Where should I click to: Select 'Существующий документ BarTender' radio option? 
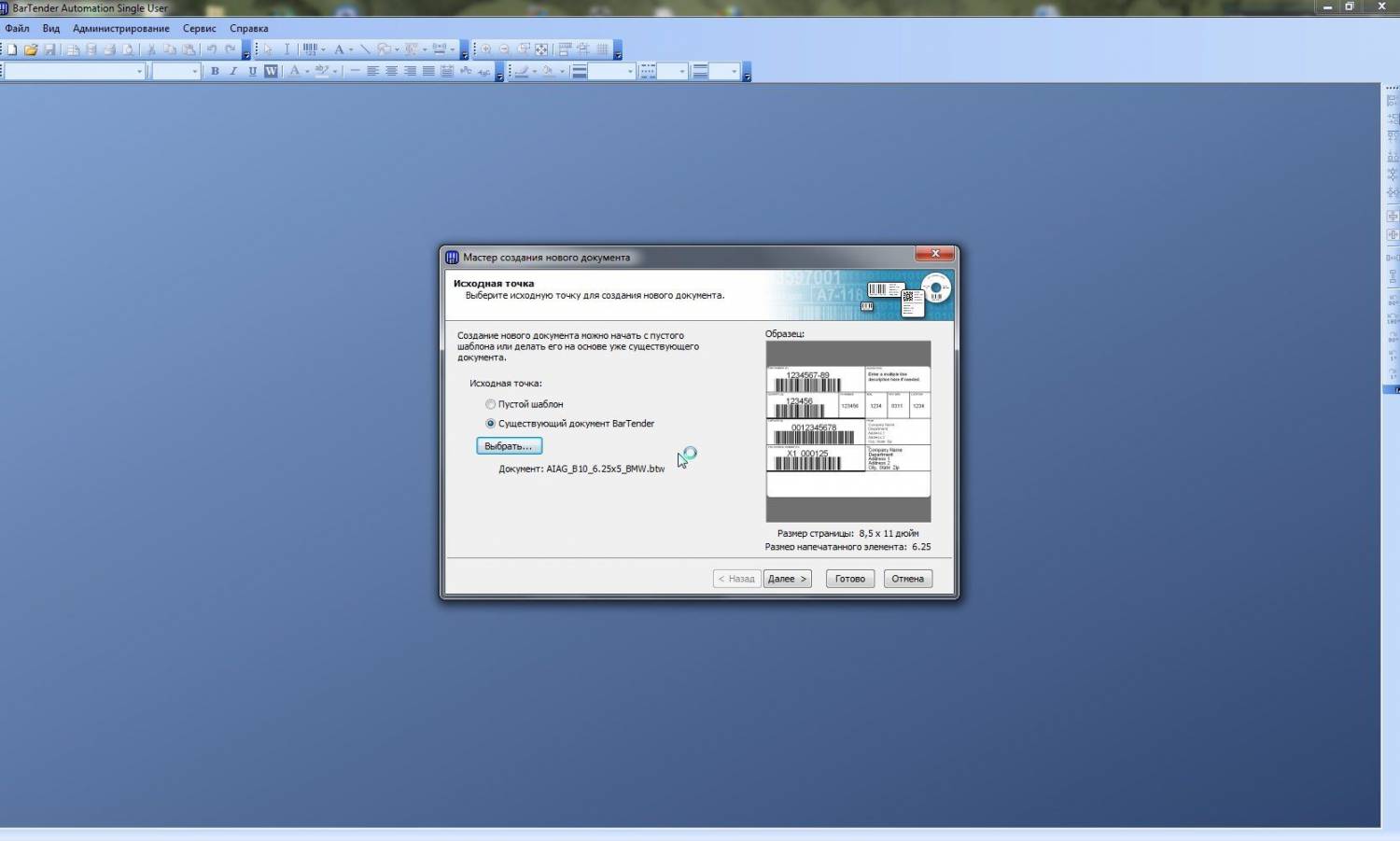click(490, 424)
